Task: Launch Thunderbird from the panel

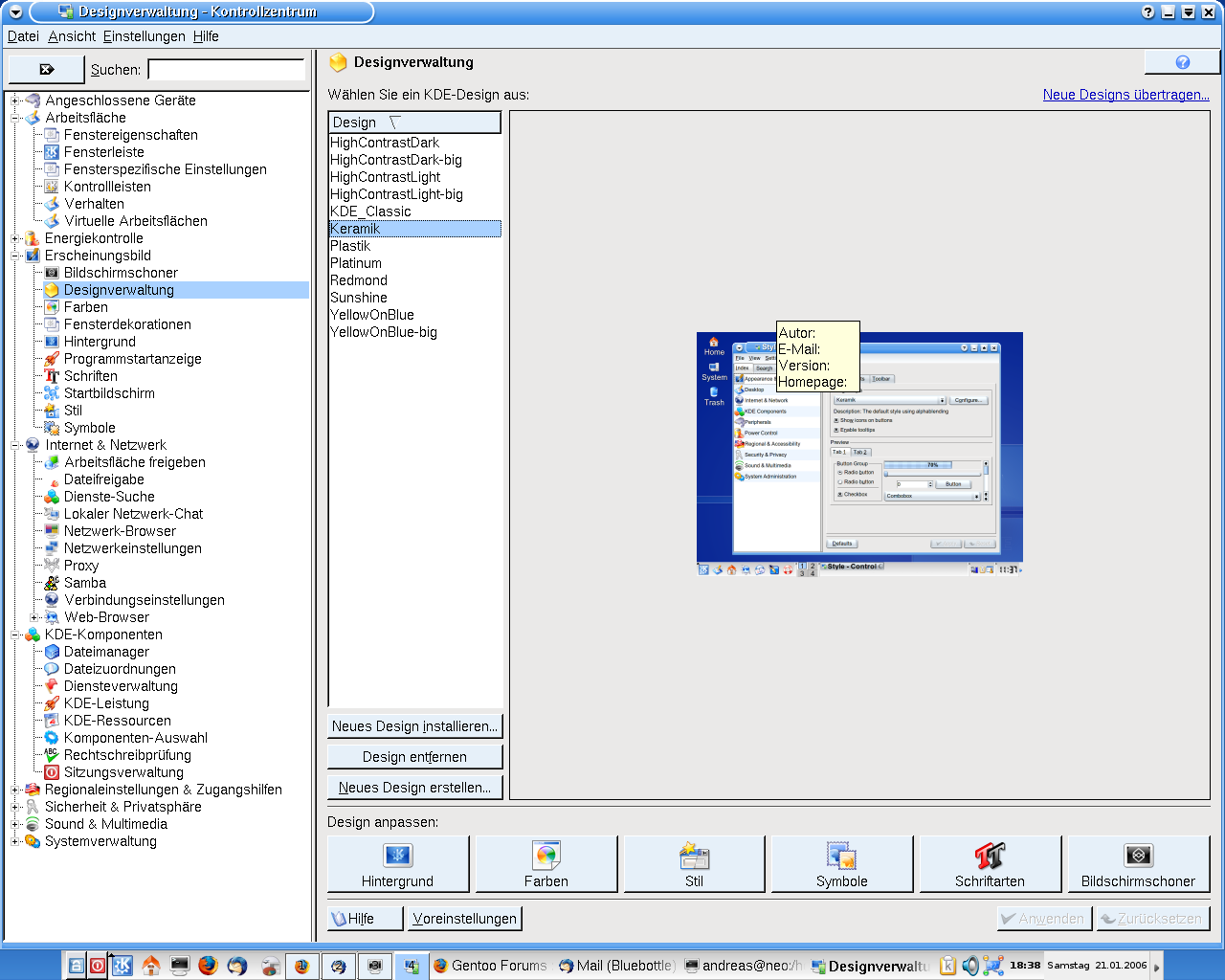Action: [237, 966]
